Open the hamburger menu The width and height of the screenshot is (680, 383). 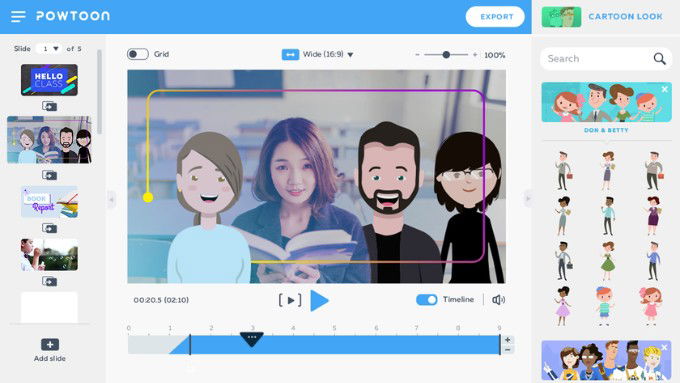point(18,16)
